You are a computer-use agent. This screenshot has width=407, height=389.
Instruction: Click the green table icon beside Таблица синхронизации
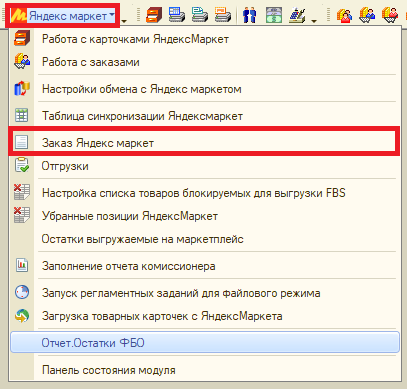22,115
